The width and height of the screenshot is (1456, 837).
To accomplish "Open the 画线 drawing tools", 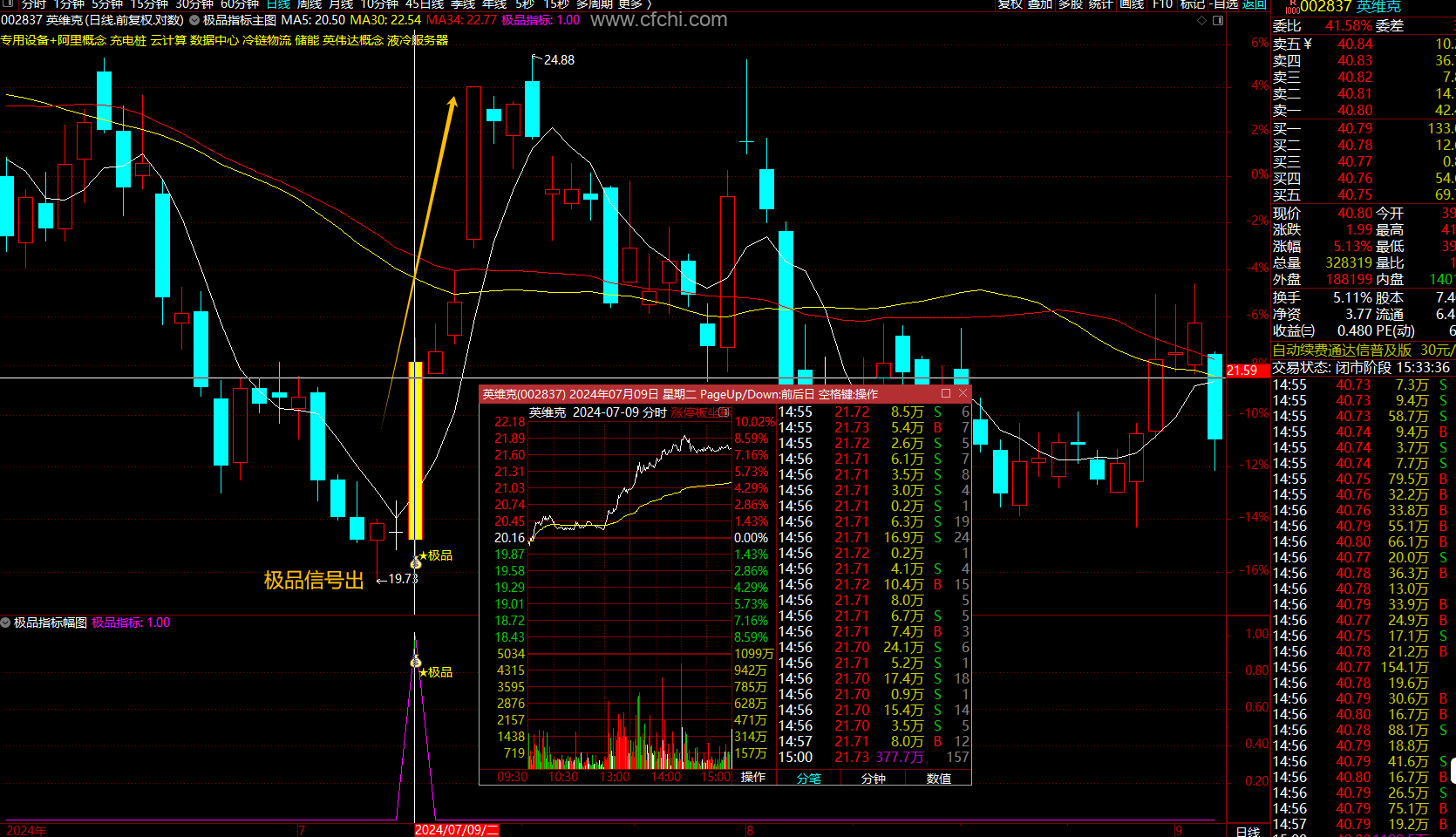I will [x=1132, y=4].
